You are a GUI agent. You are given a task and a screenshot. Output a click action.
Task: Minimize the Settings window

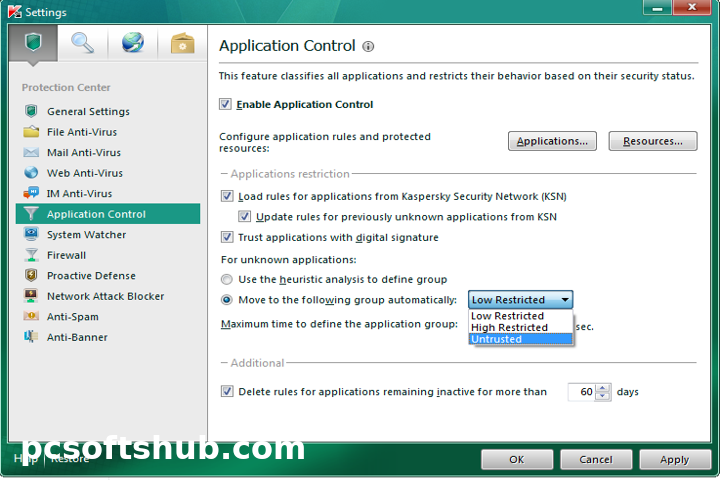pos(657,7)
